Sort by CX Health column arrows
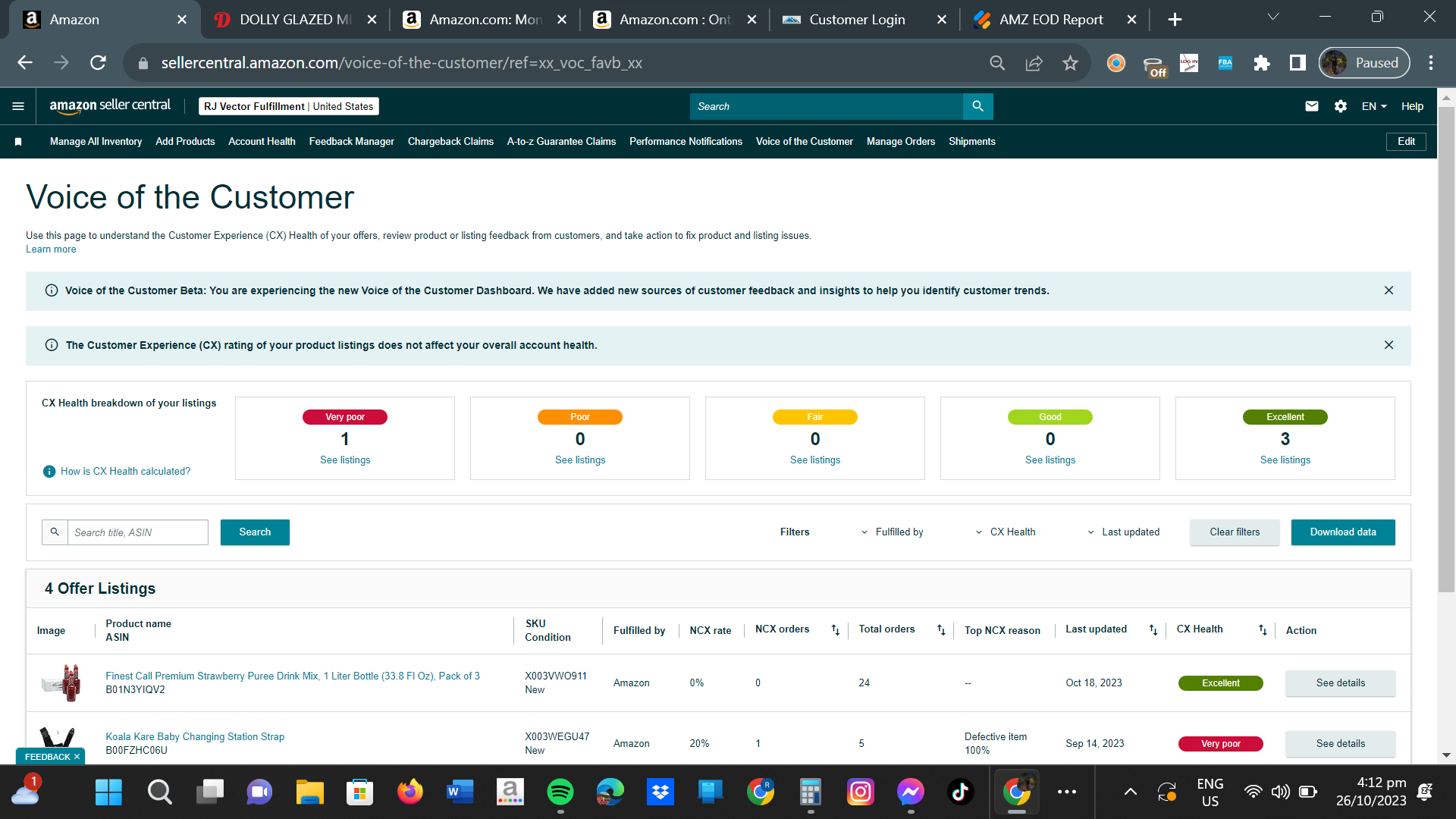The height and width of the screenshot is (819, 1456). [x=1263, y=630]
